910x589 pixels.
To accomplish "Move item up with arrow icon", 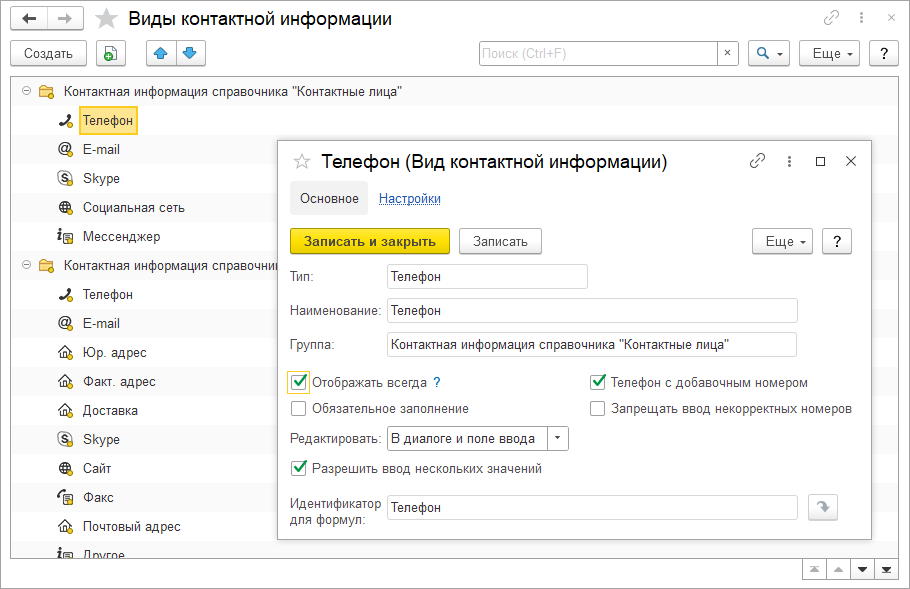I will 160,53.
